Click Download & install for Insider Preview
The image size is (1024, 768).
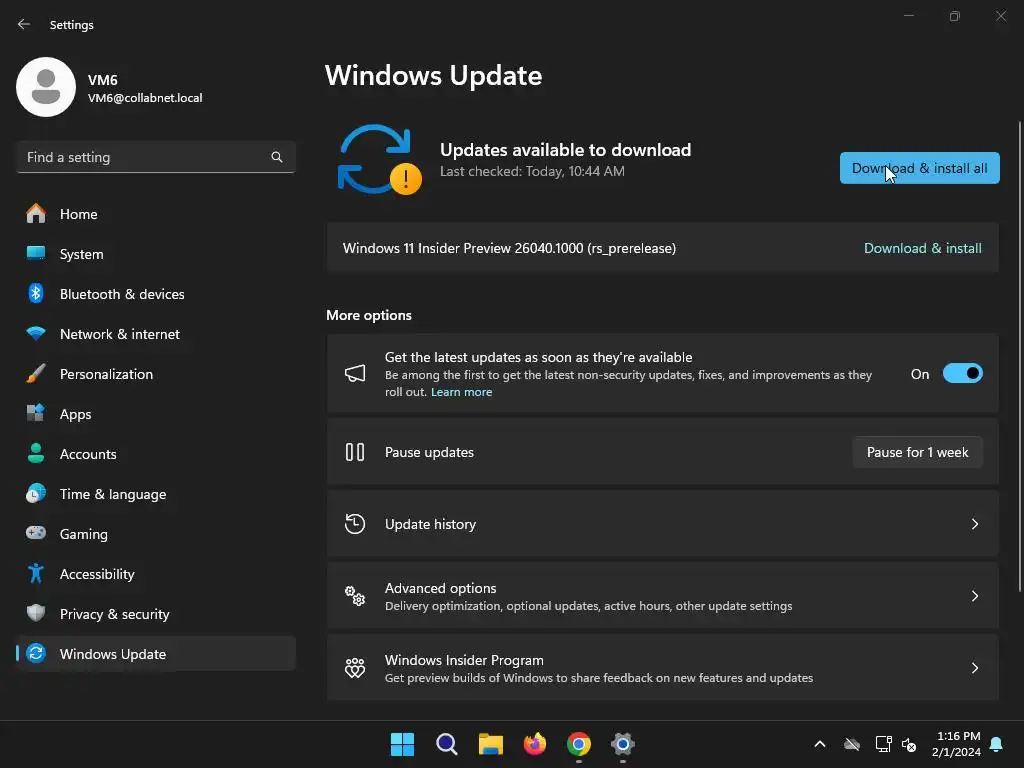pos(922,248)
